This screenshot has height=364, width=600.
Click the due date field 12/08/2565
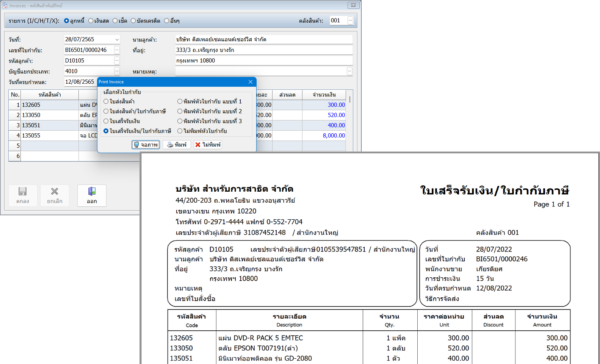(80, 82)
